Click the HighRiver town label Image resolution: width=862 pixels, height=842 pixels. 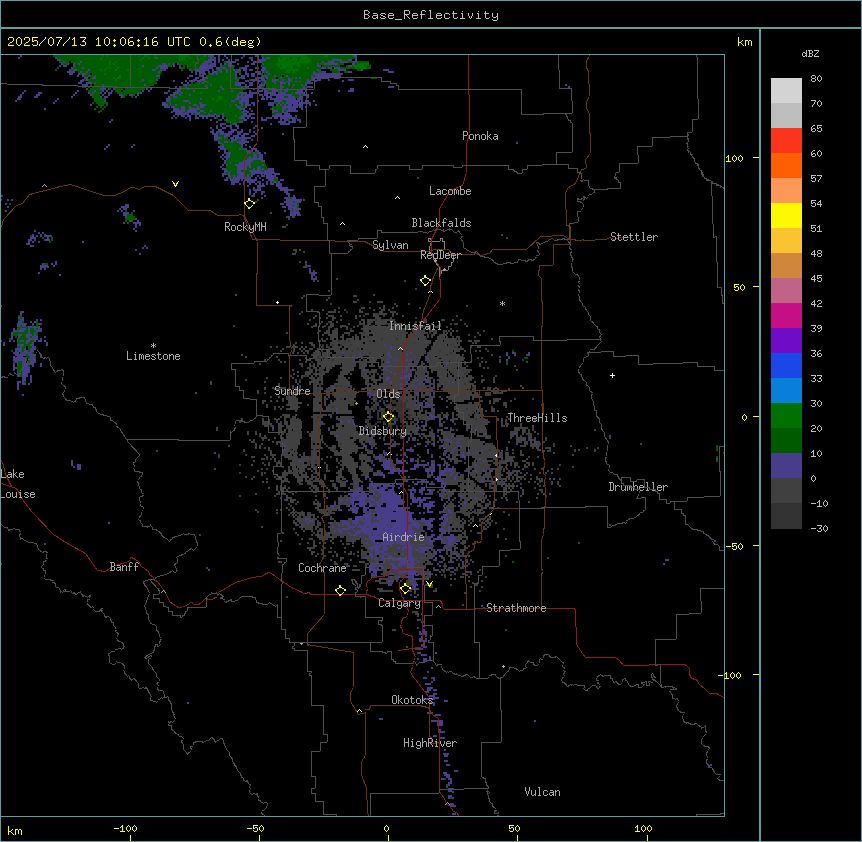click(430, 743)
